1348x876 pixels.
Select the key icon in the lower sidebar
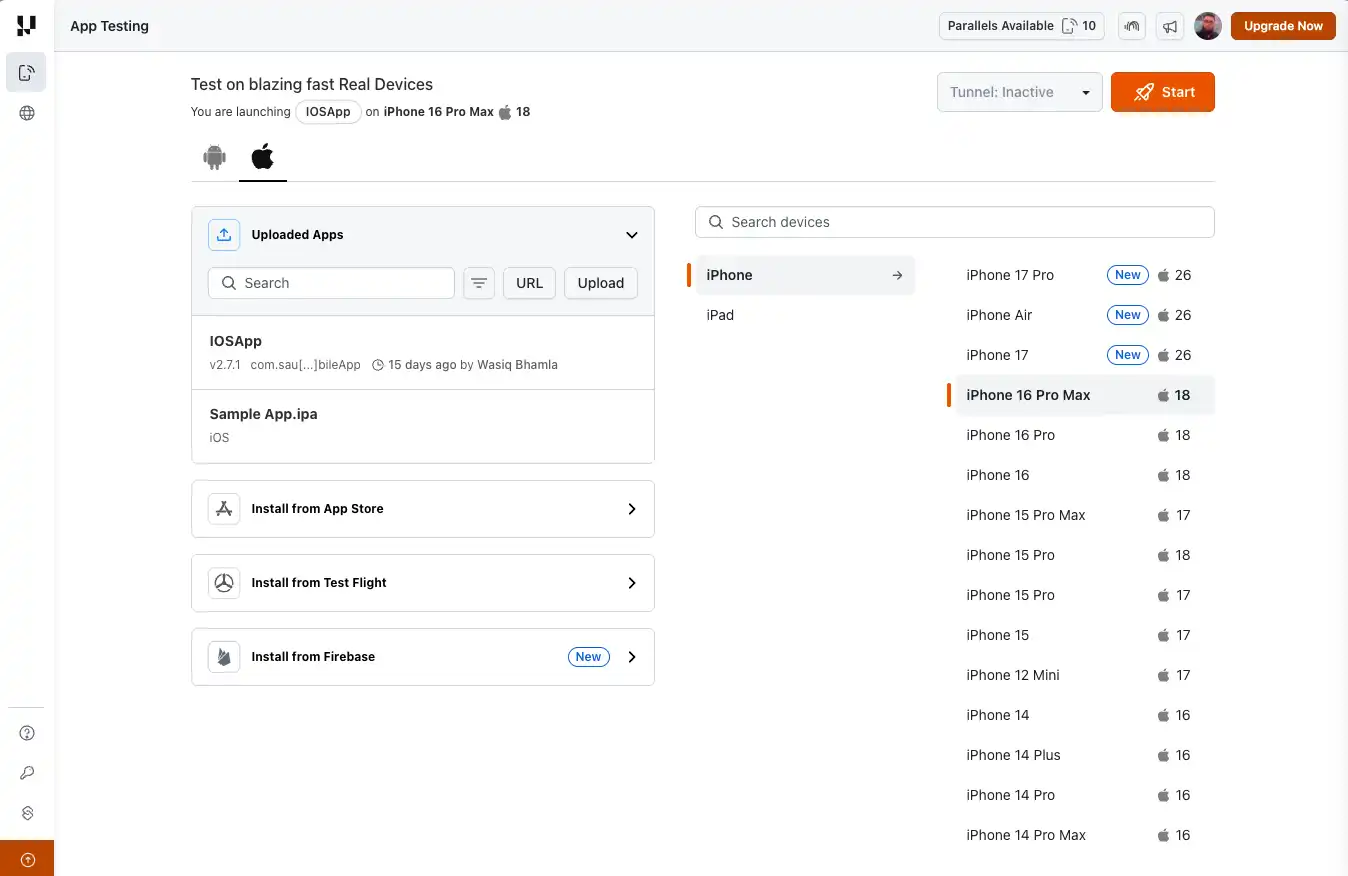[26, 772]
